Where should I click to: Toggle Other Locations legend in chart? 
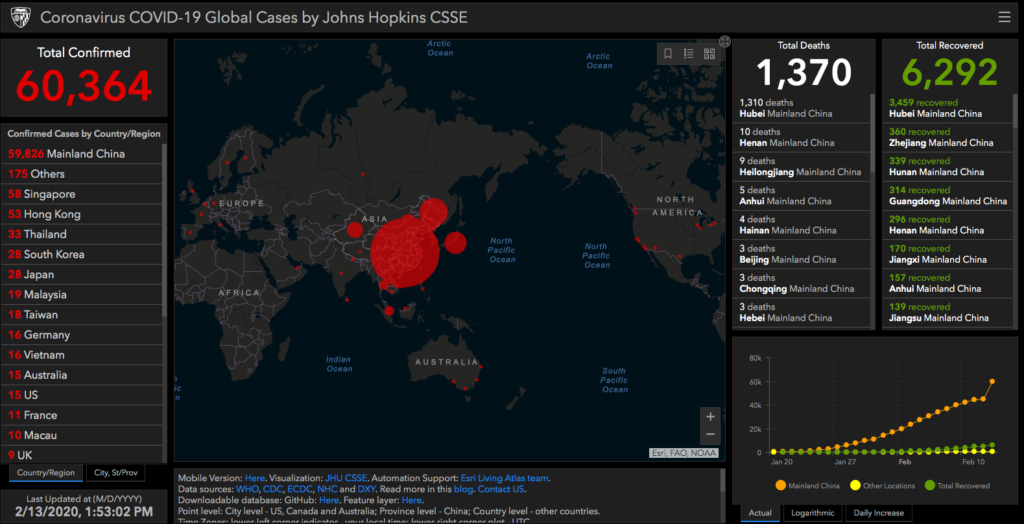pos(882,485)
